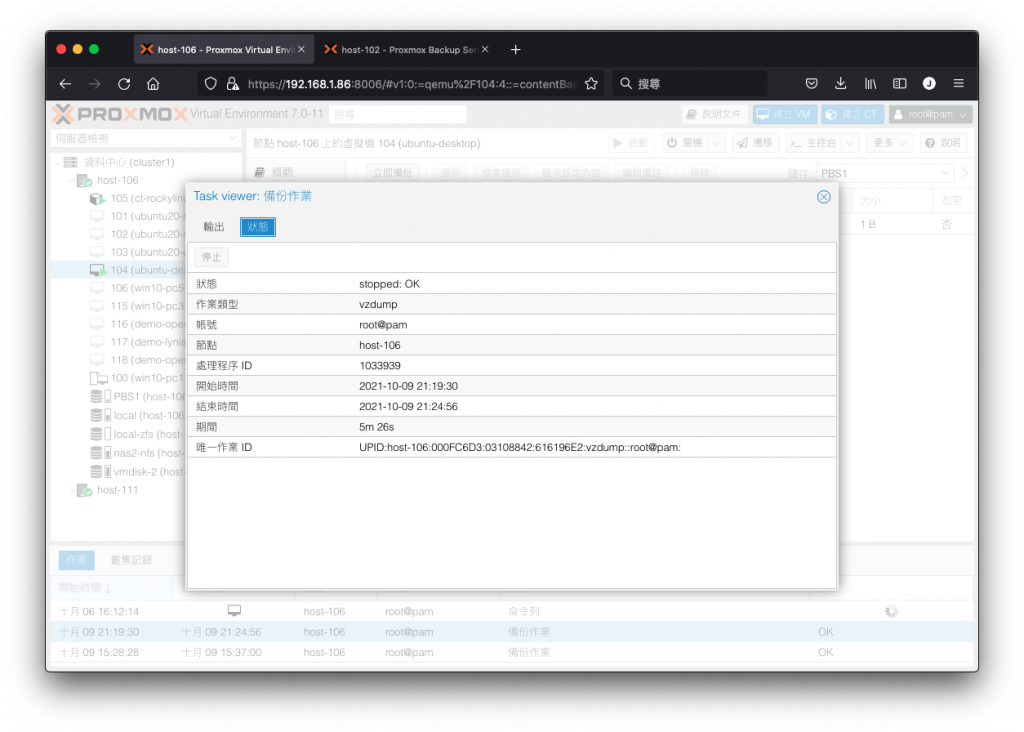Reload the page
1024x732 pixels.
[124, 84]
